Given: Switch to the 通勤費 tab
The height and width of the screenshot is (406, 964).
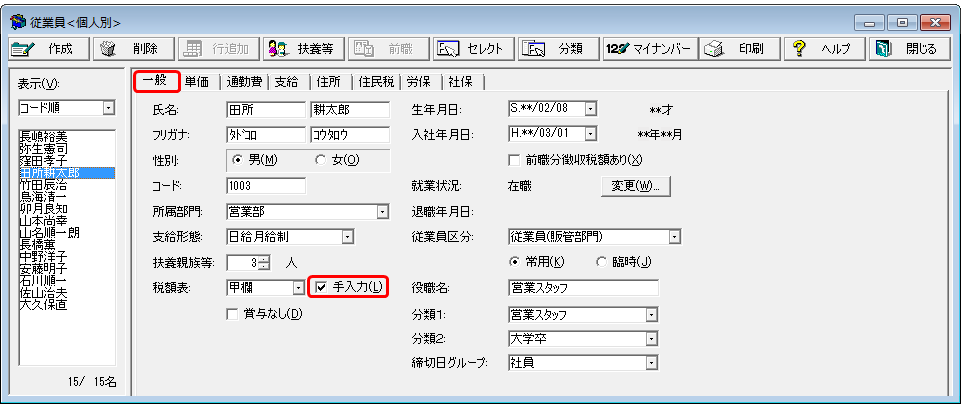Looking at the screenshot, I should click(244, 82).
